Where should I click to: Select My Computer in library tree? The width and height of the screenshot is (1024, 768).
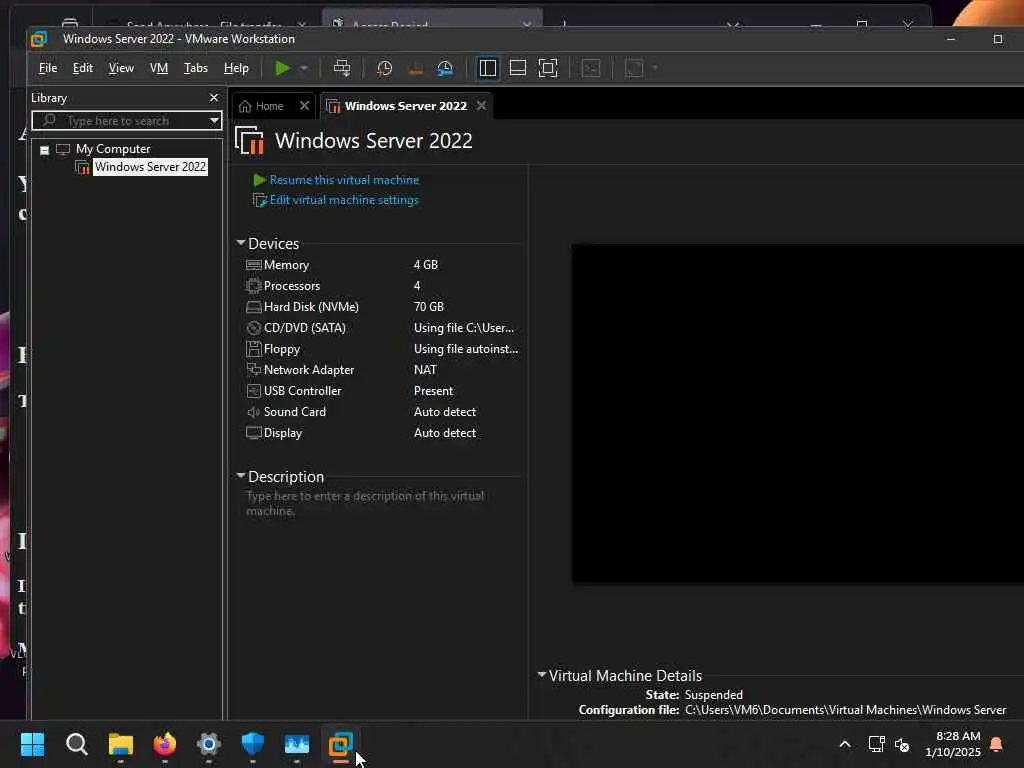[x=112, y=149]
